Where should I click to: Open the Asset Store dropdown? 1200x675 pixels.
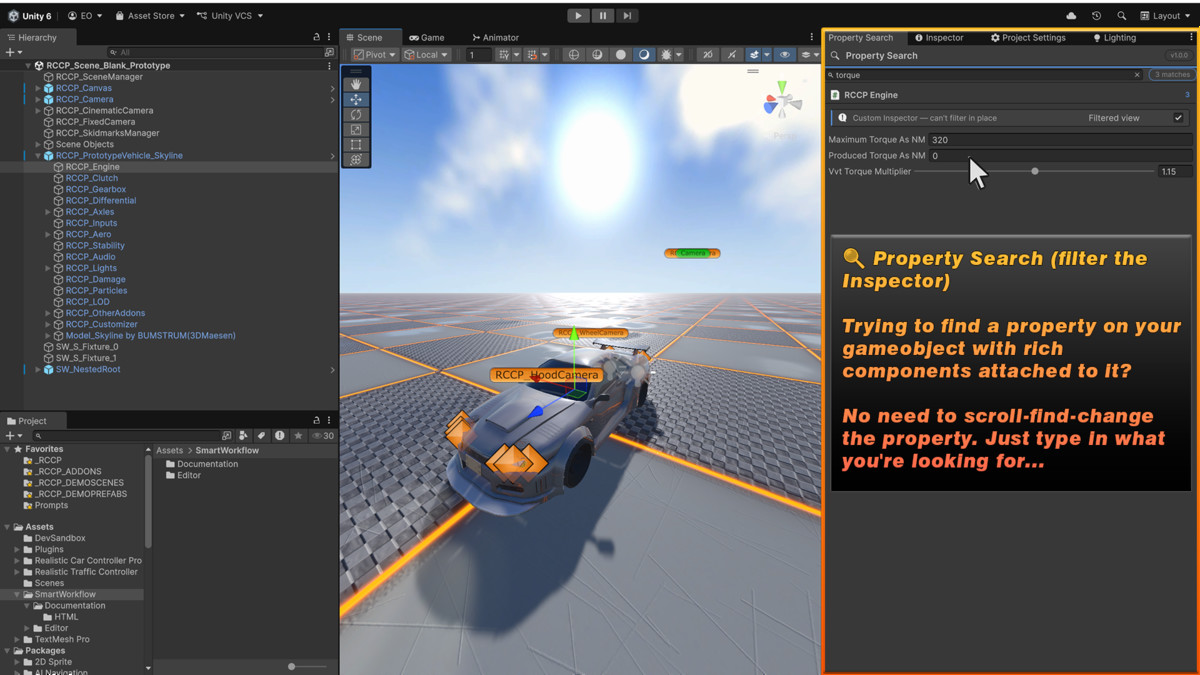click(x=150, y=16)
